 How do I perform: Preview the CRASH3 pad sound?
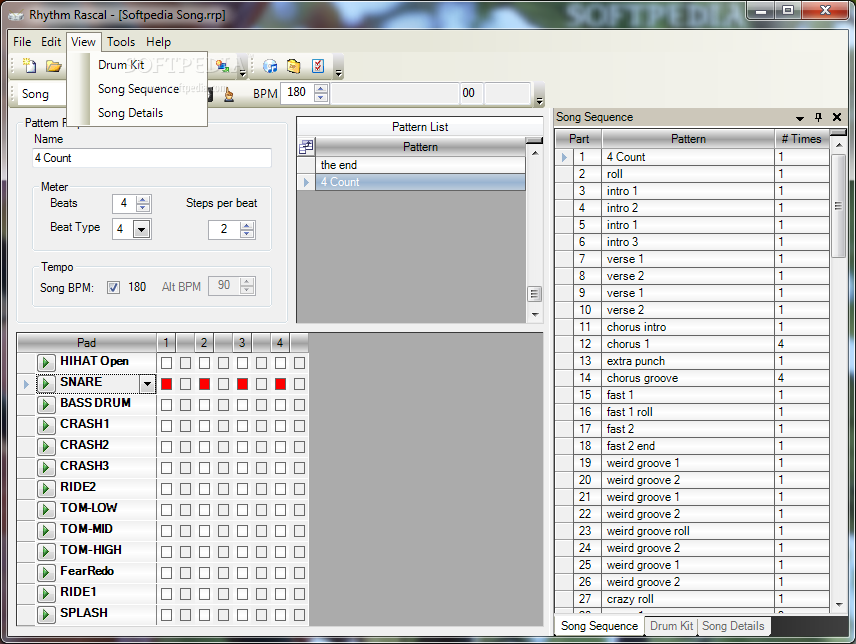[x=46, y=467]
